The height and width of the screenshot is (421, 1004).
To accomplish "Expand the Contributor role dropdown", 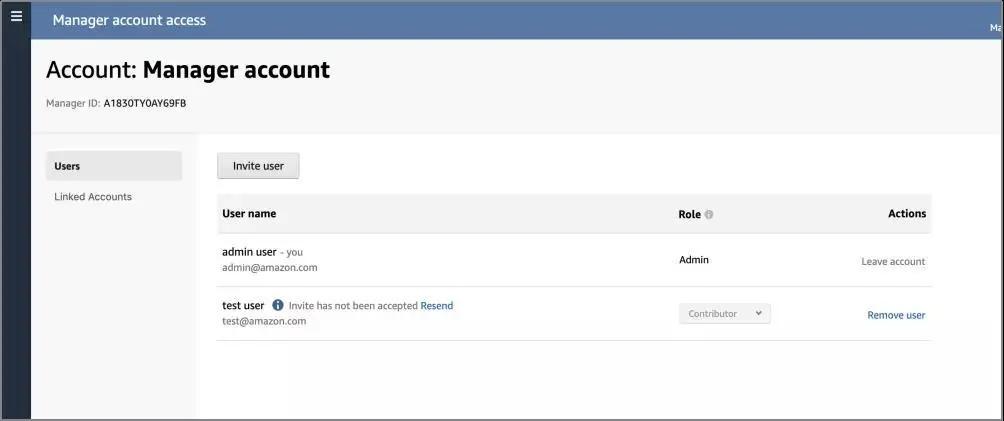I will (x=725, y=313).
